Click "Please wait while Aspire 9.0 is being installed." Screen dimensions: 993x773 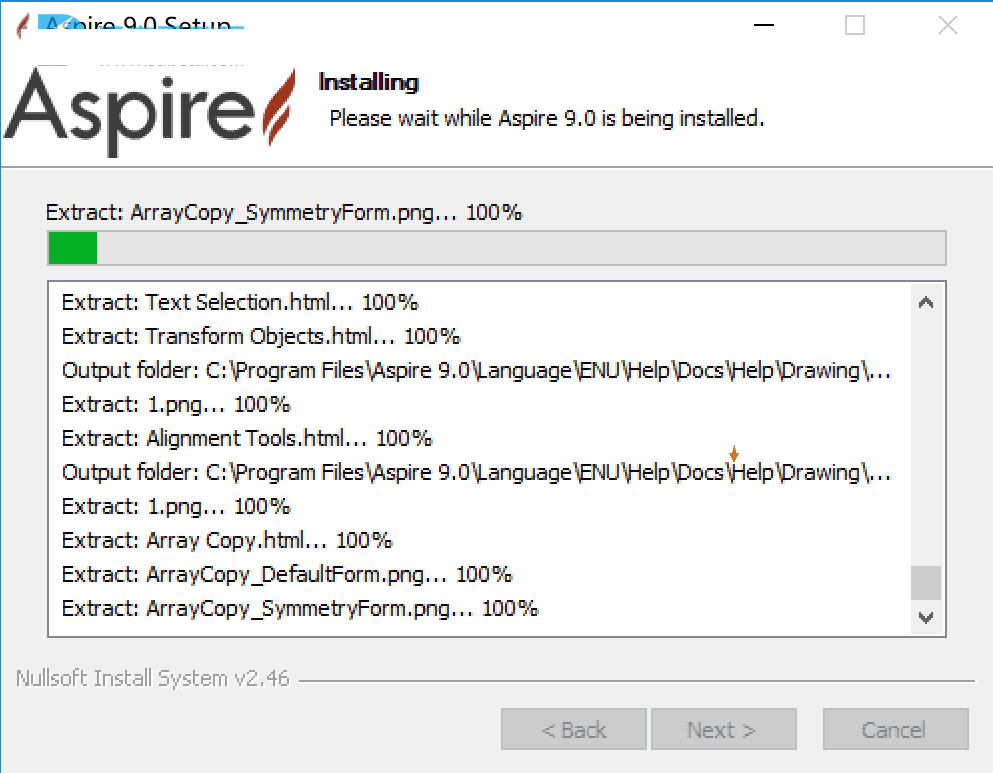pyautogui.click(x=547, y=118)
